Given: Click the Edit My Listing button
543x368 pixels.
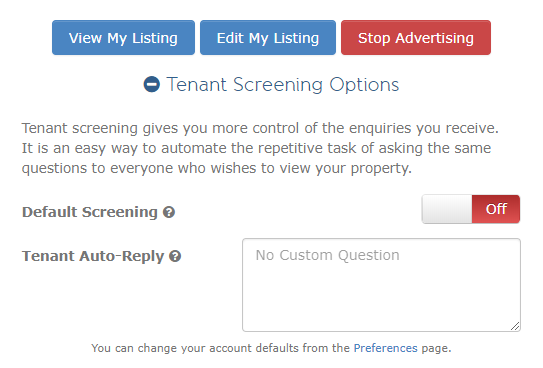Looking at the screenshot, I should 268,38.
